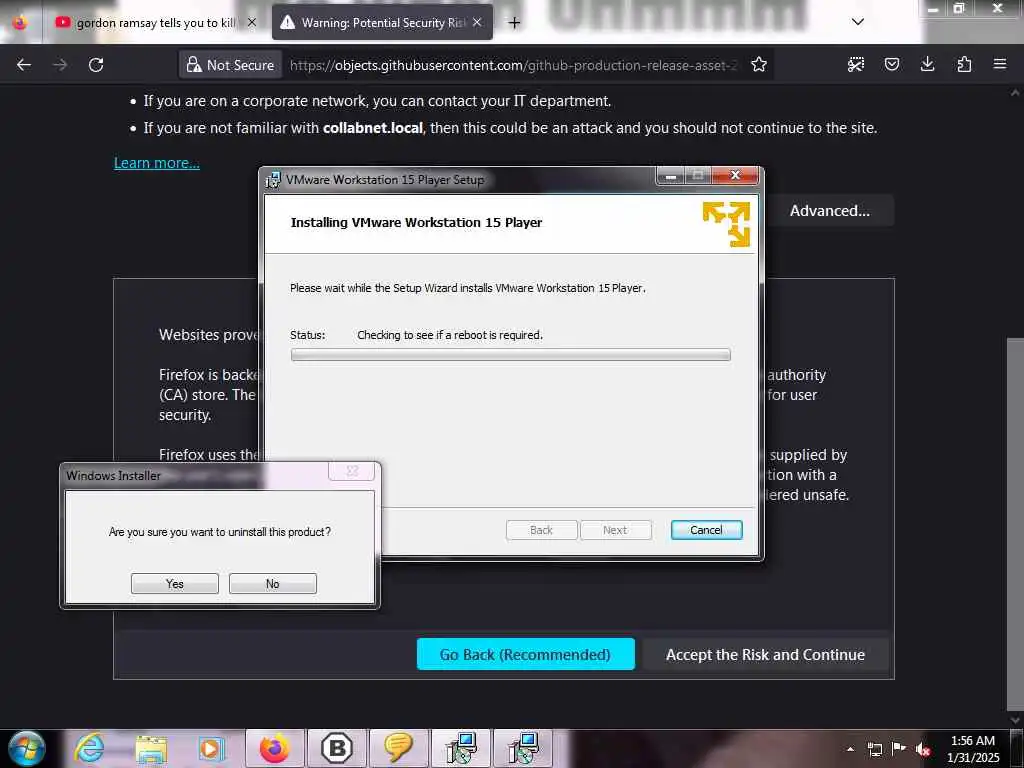
Task: Cancel the VMware Workstation installation
Action: tap(706, 530)
